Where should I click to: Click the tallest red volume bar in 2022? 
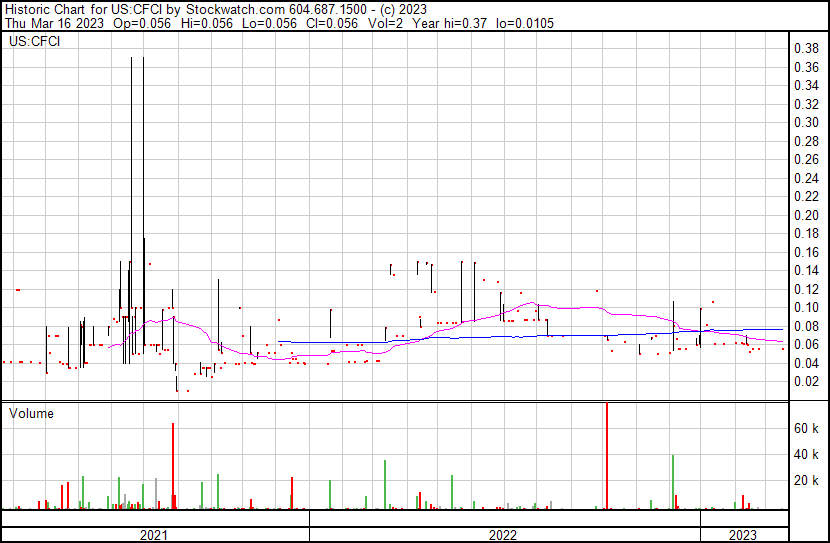click(606, 455)
